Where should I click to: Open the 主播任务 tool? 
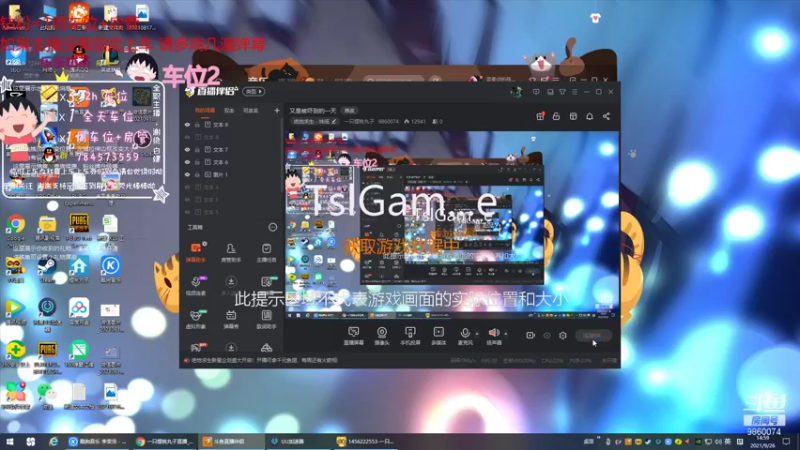266,252
